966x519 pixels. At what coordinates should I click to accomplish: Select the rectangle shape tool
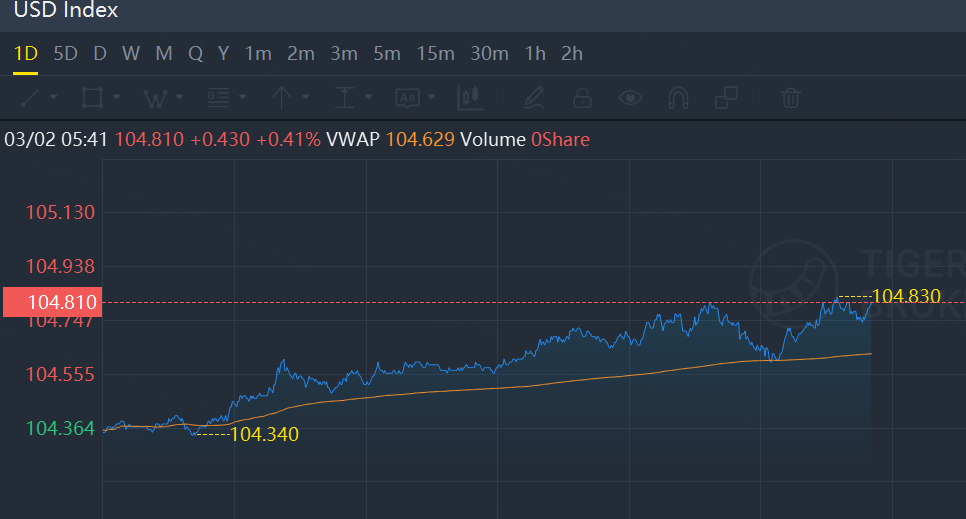pos(92,98)
